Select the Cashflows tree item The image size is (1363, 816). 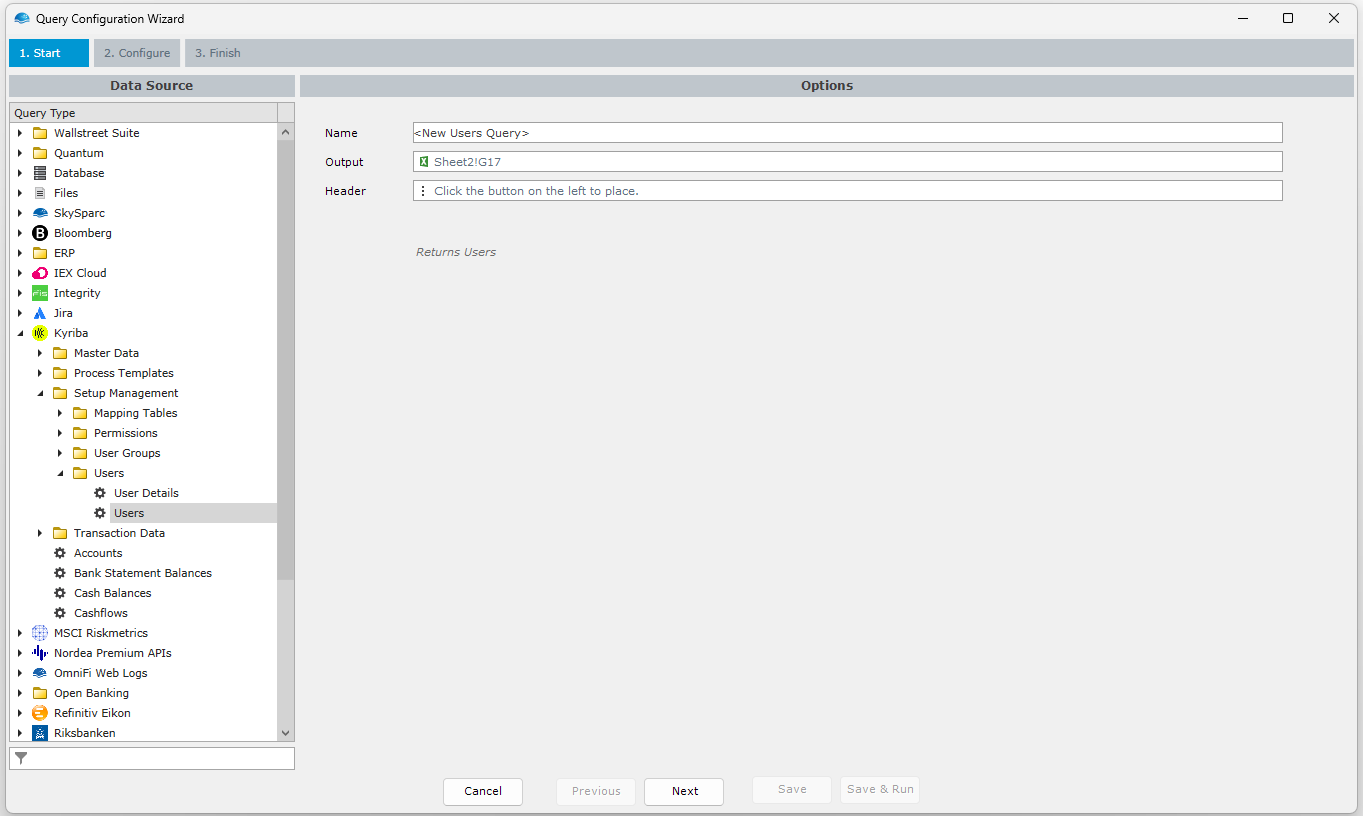101,613
